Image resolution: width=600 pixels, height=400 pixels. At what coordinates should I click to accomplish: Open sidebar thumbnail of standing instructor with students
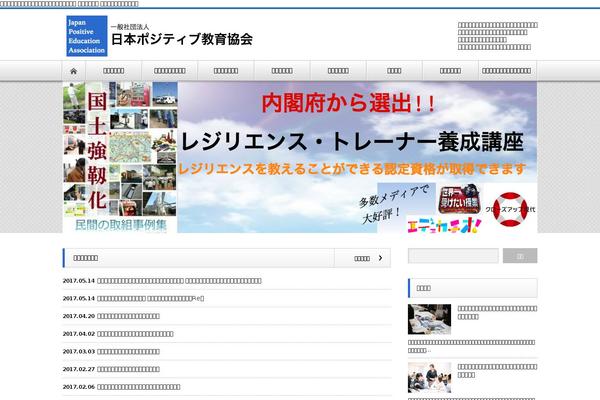429,377
